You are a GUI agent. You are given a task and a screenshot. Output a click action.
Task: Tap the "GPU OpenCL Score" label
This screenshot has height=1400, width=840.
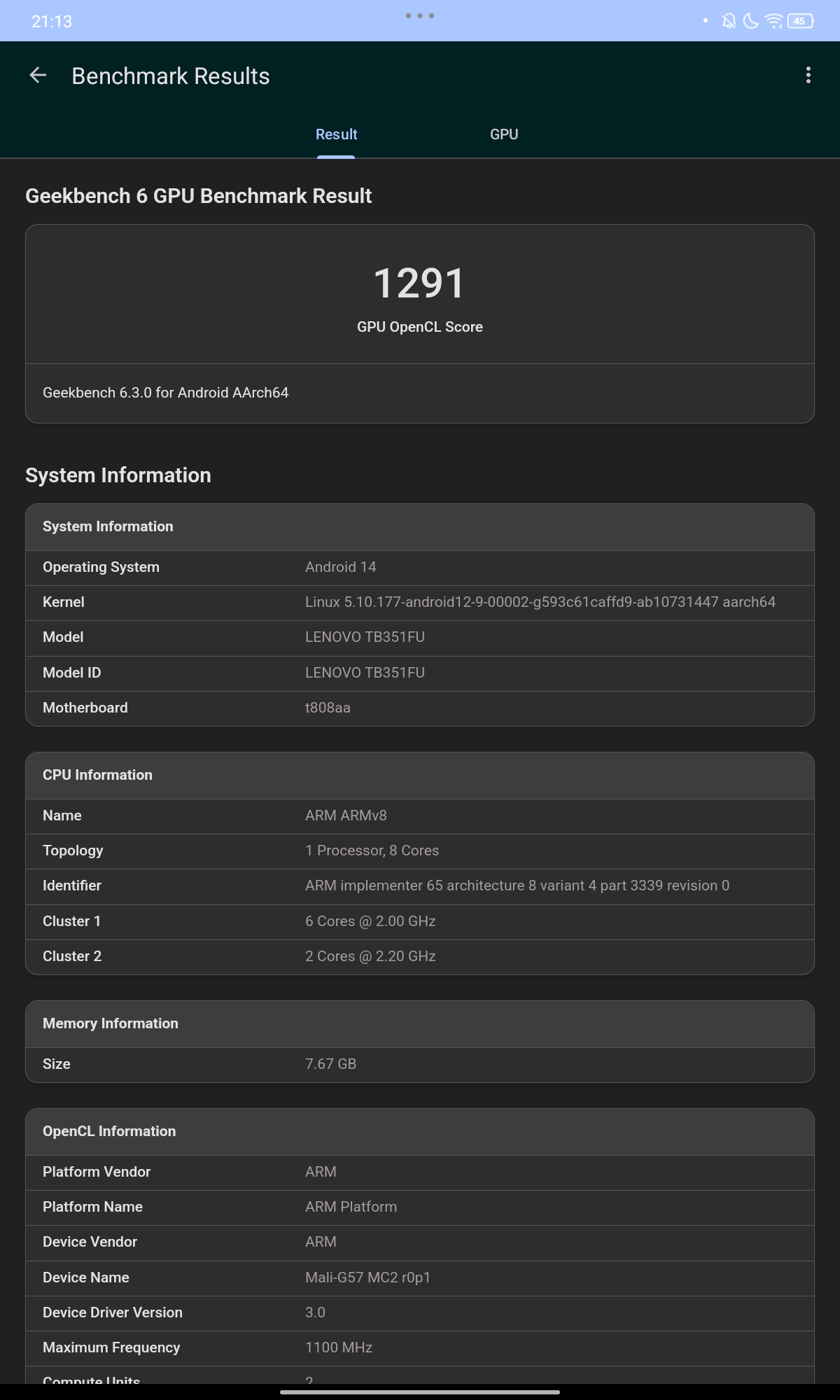tap(420, 327)
